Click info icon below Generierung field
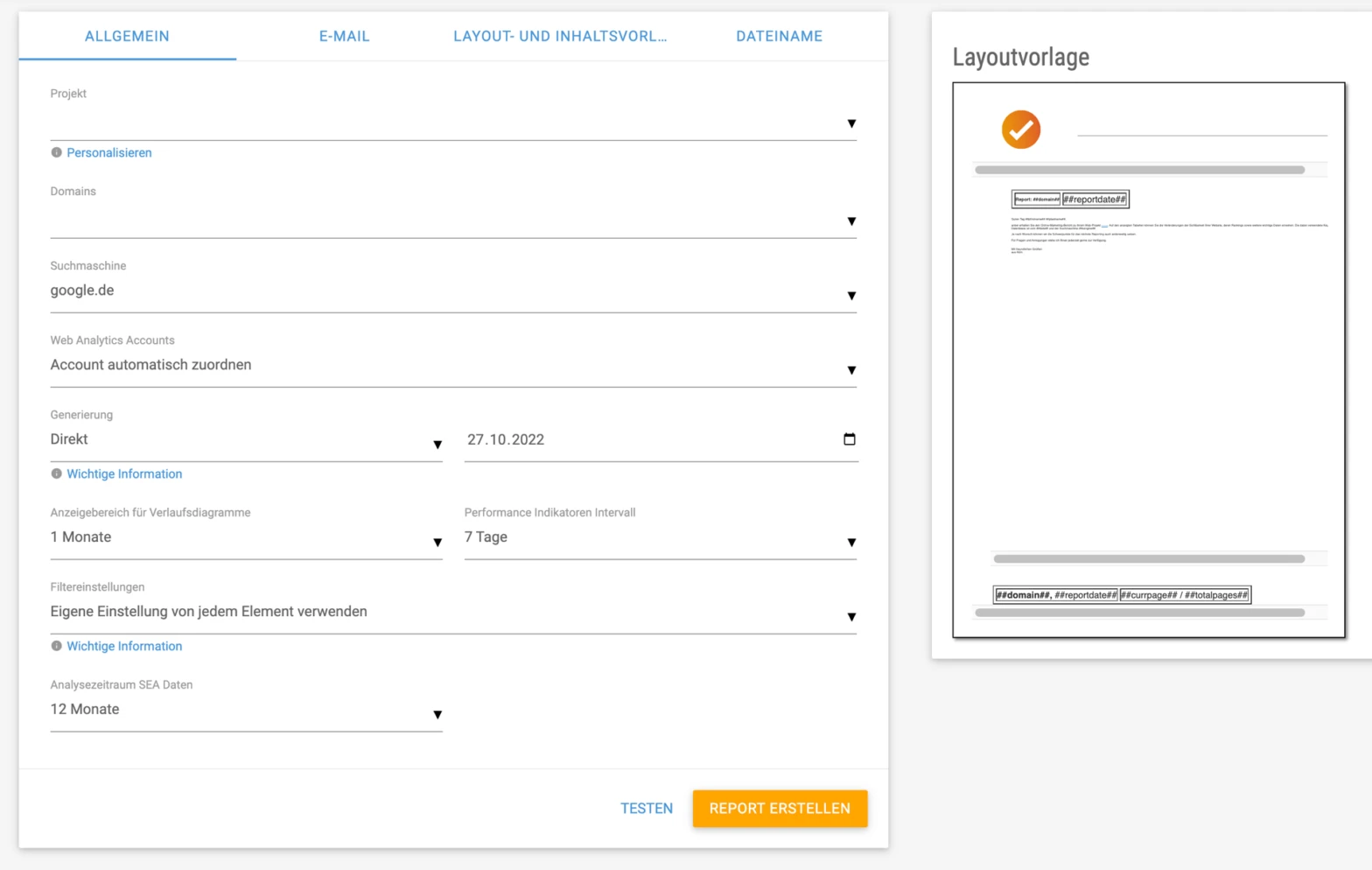The height and width of the screenshot is (870, 1372). 57,474
